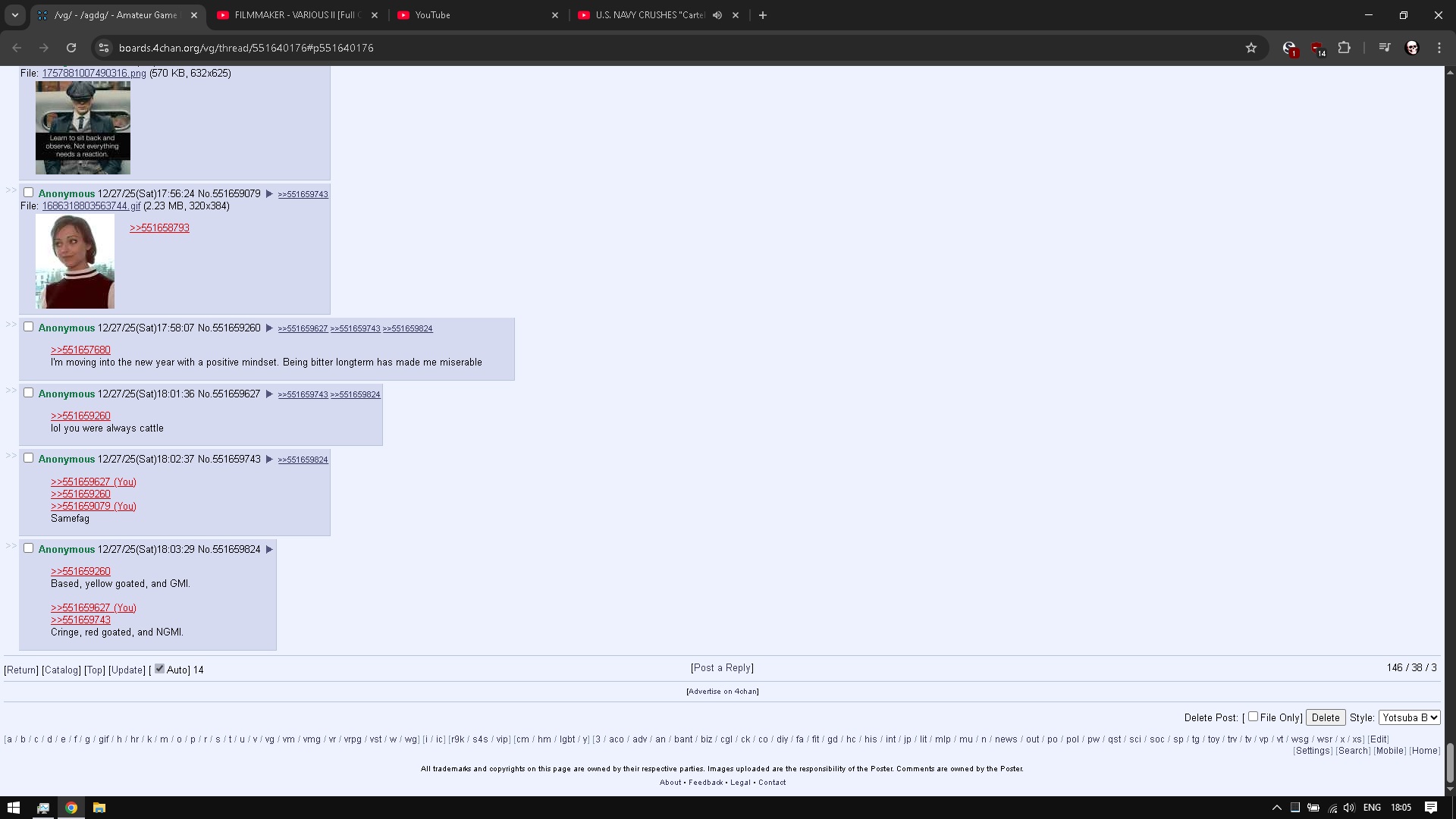
Task: Mute the U.S. NAVY tab's audio icon
Action: pos(717,15)
